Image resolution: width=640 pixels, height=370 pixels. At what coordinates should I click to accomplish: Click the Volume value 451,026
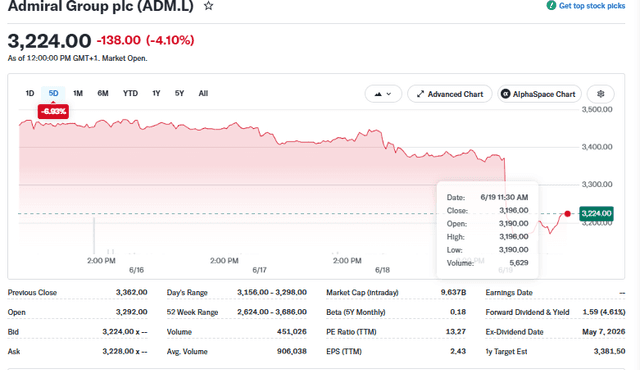(292, 332)
